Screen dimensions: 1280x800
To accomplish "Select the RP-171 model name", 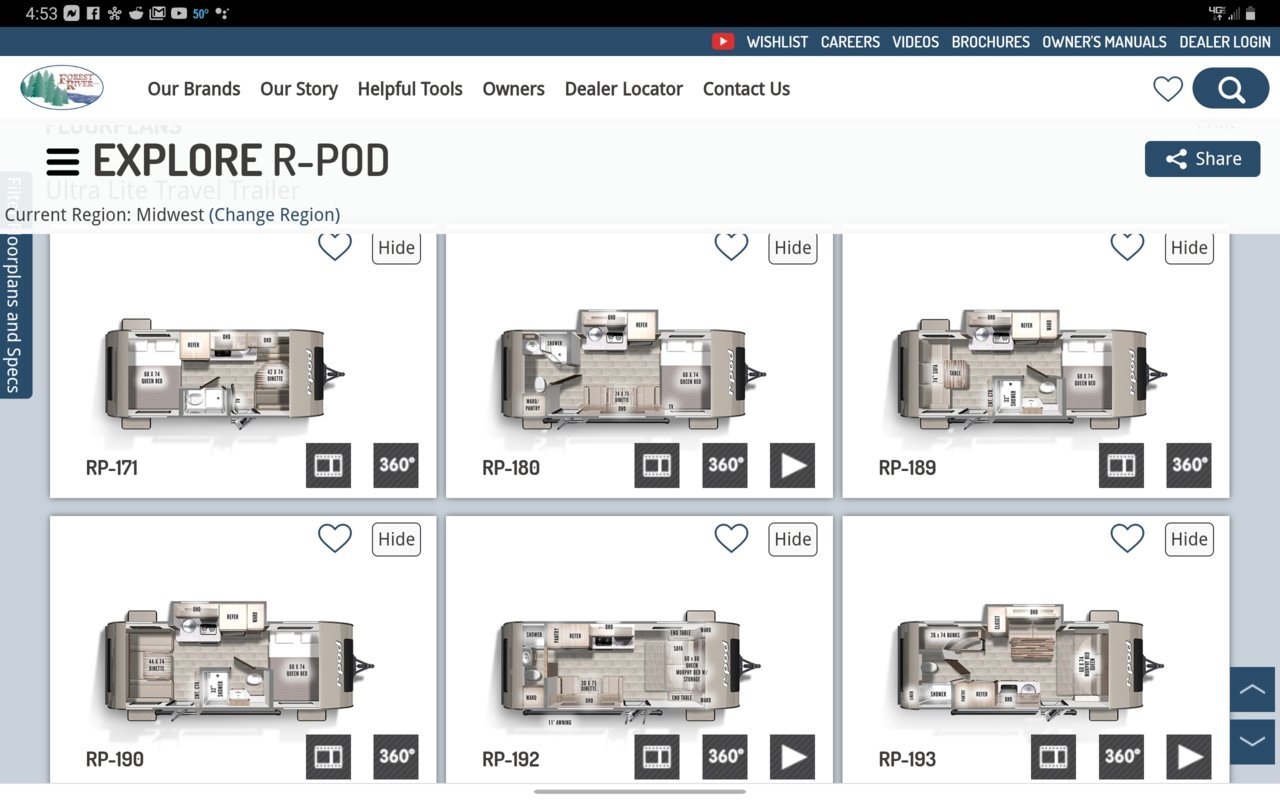I will tap(112, 467).
